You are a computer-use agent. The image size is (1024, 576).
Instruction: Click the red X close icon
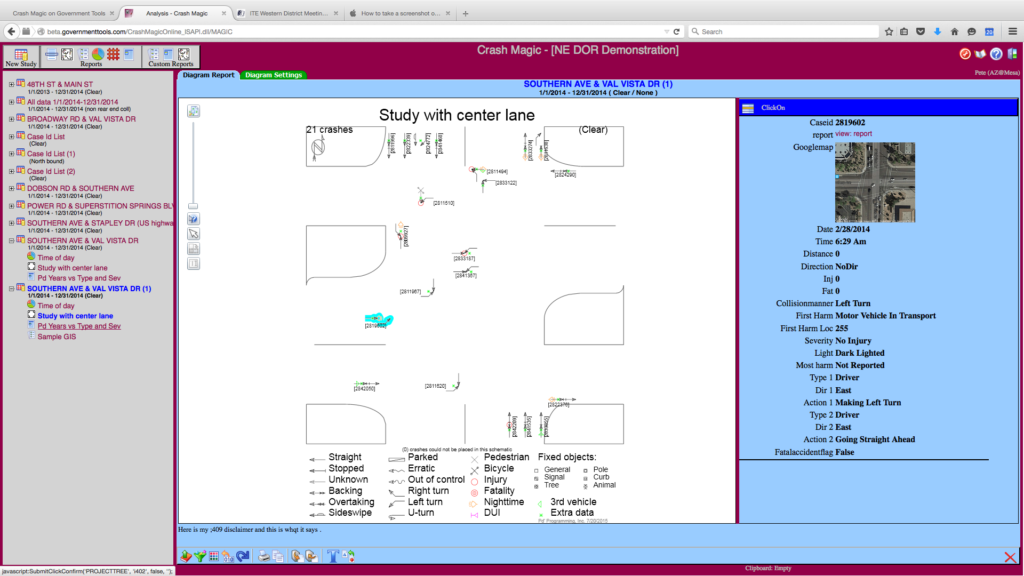click(1010, 557)
